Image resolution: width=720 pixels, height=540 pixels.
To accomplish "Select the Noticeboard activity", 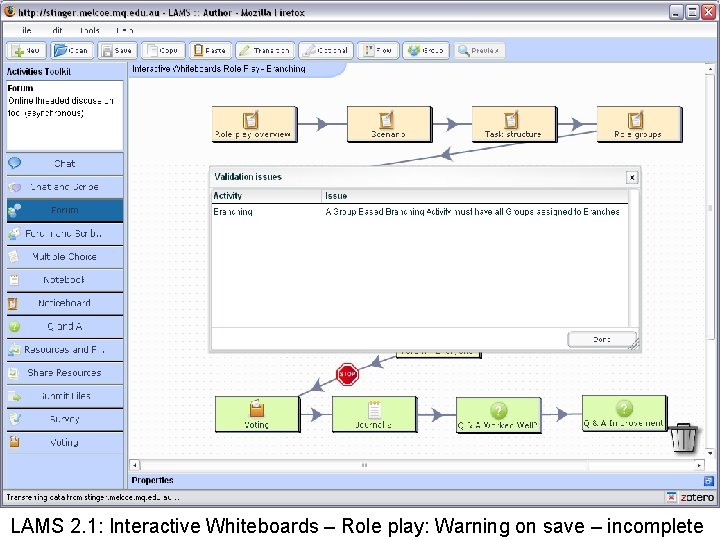I will [65, 303].
